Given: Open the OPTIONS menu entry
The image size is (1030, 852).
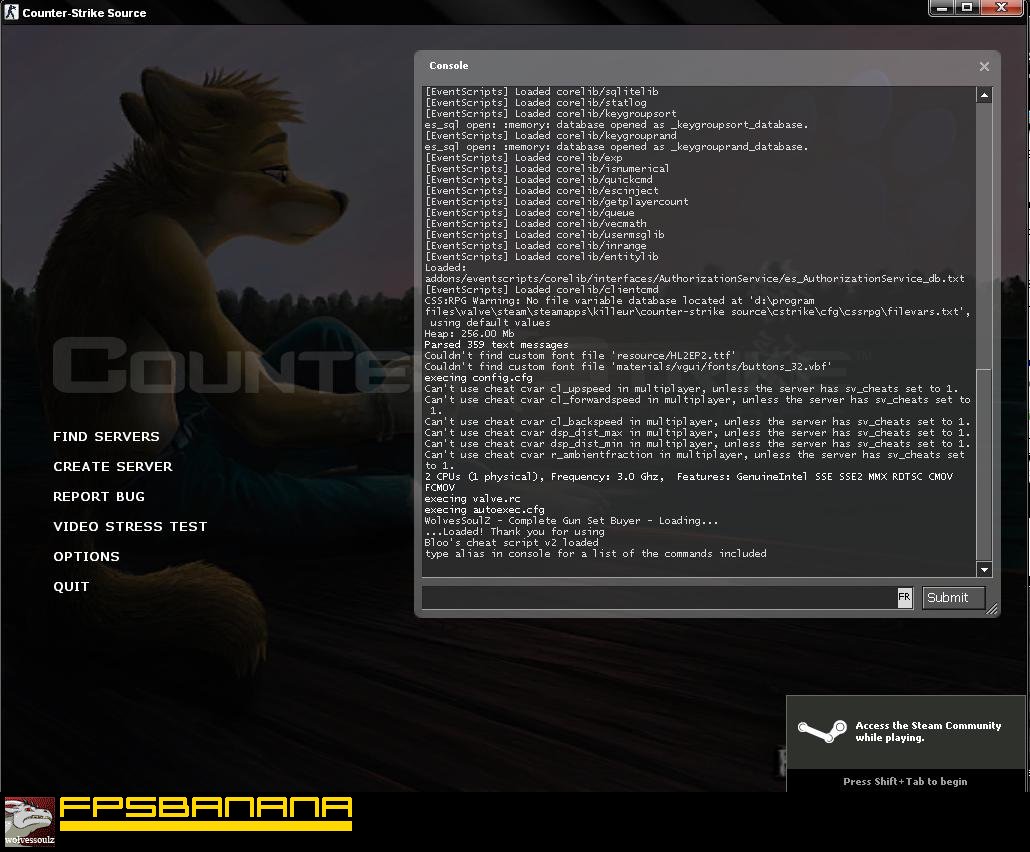Looking at the screenshot, I should pyautogui.click(x=86, y=556).
